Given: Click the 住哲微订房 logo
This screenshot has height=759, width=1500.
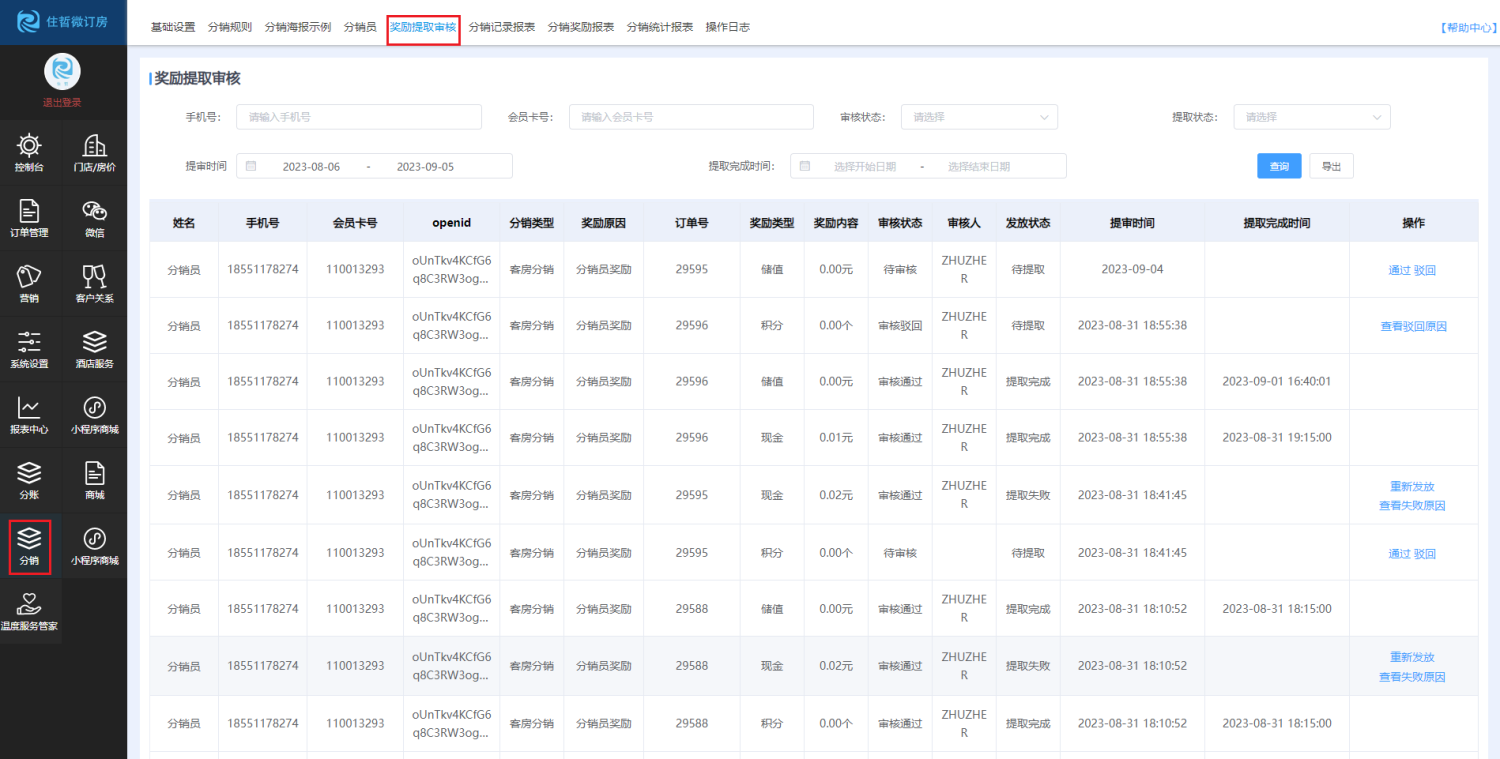Looking at the screenshot, I should 63,22.
